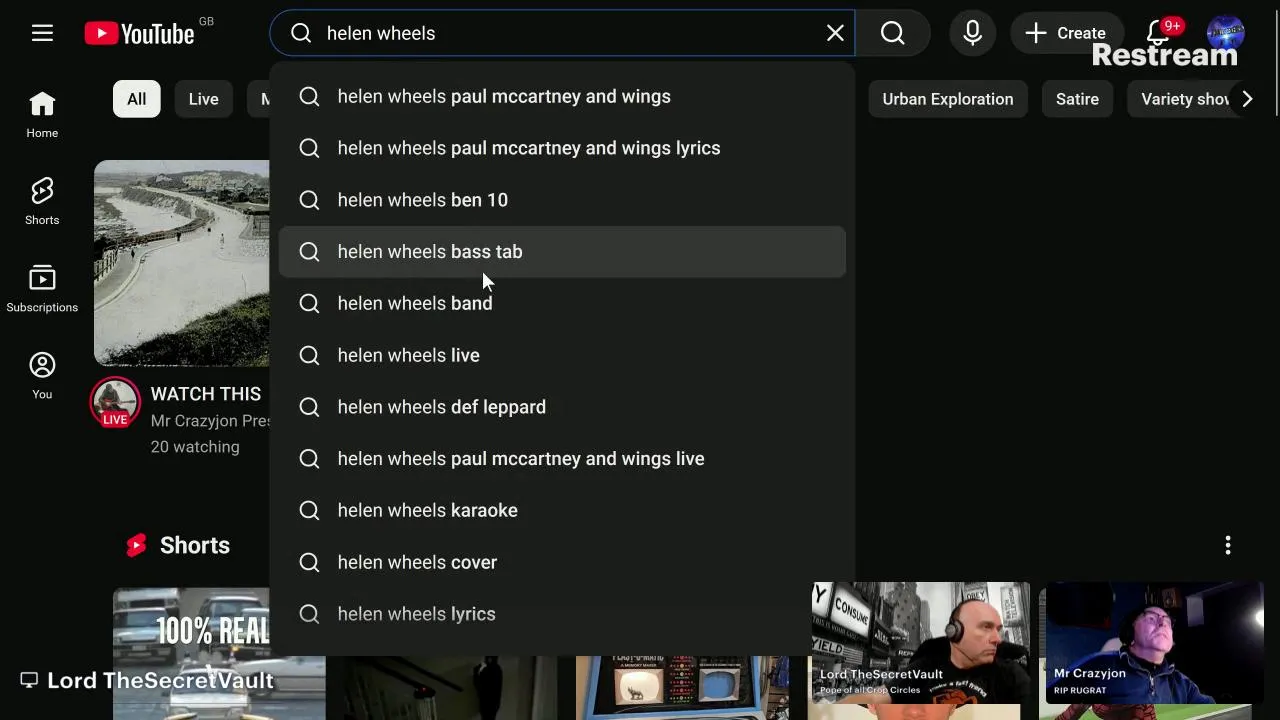
Task: Open the live channel avatar
Action: click(115, 401)
